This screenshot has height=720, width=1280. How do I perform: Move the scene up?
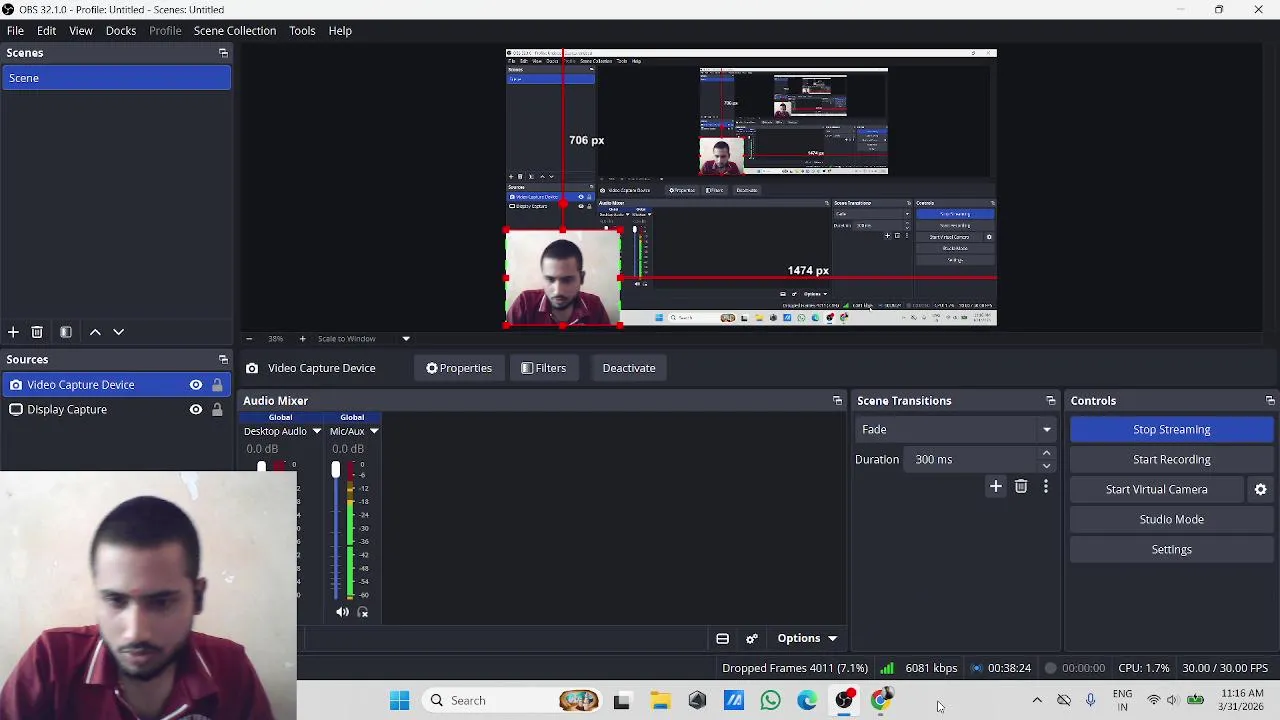pos(95,332)
